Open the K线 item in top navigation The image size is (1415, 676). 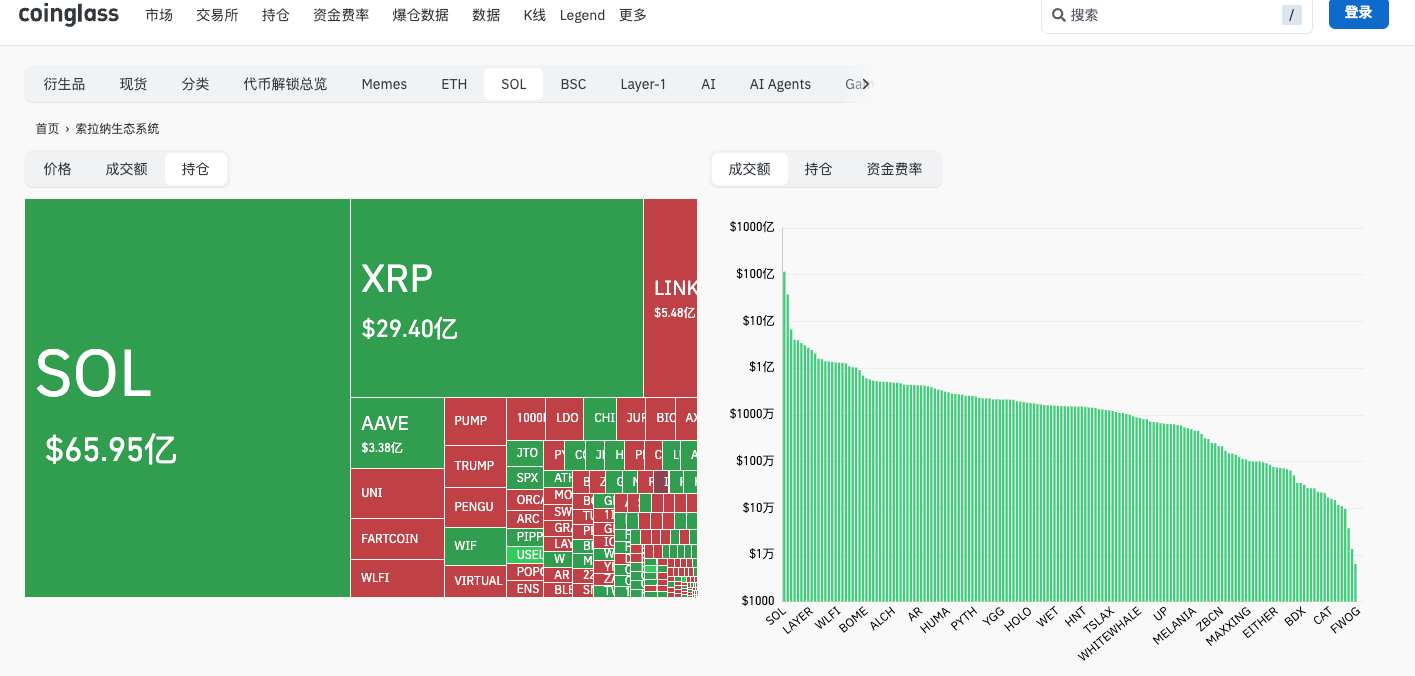point(535,15)
